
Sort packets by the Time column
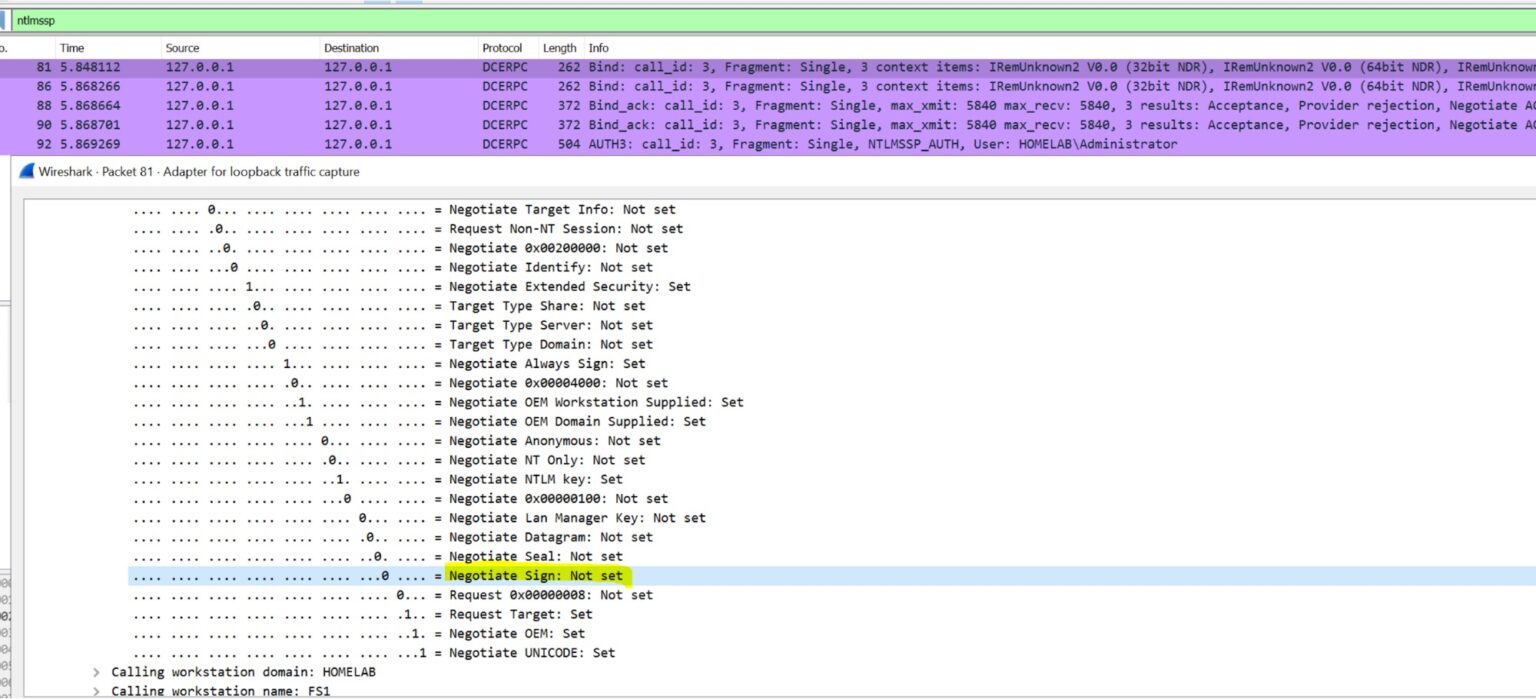click(x=74, y=47)
